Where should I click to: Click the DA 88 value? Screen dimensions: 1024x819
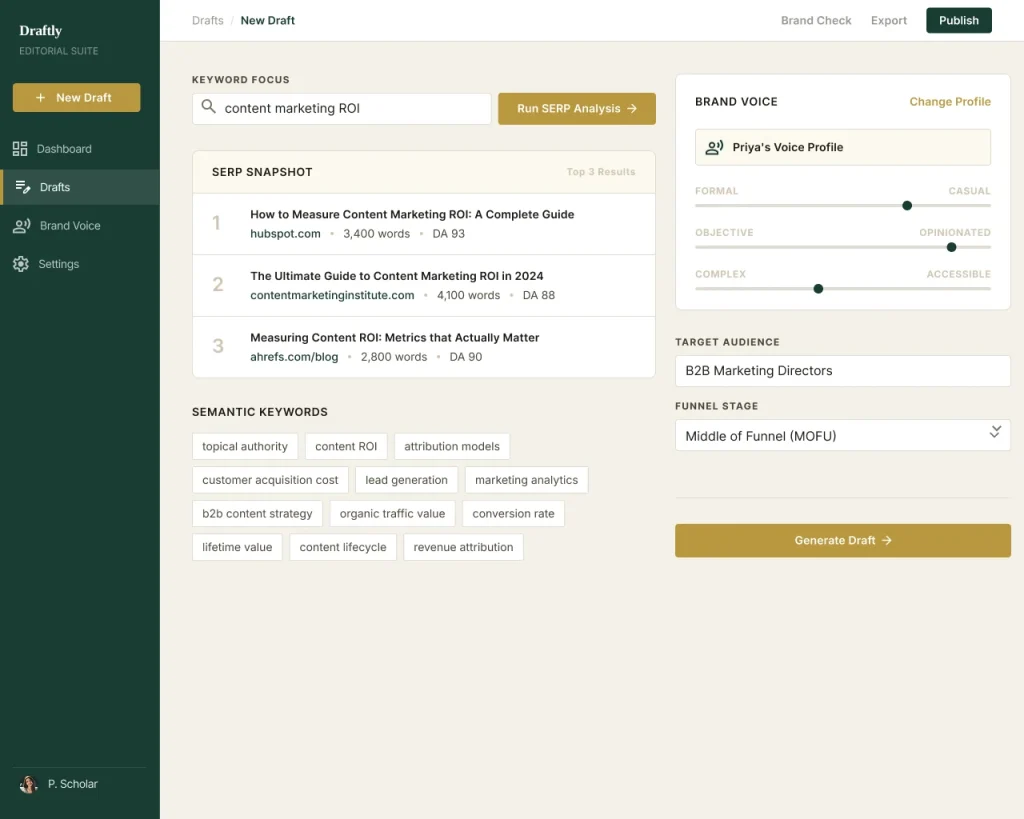(x=539, y=295)
